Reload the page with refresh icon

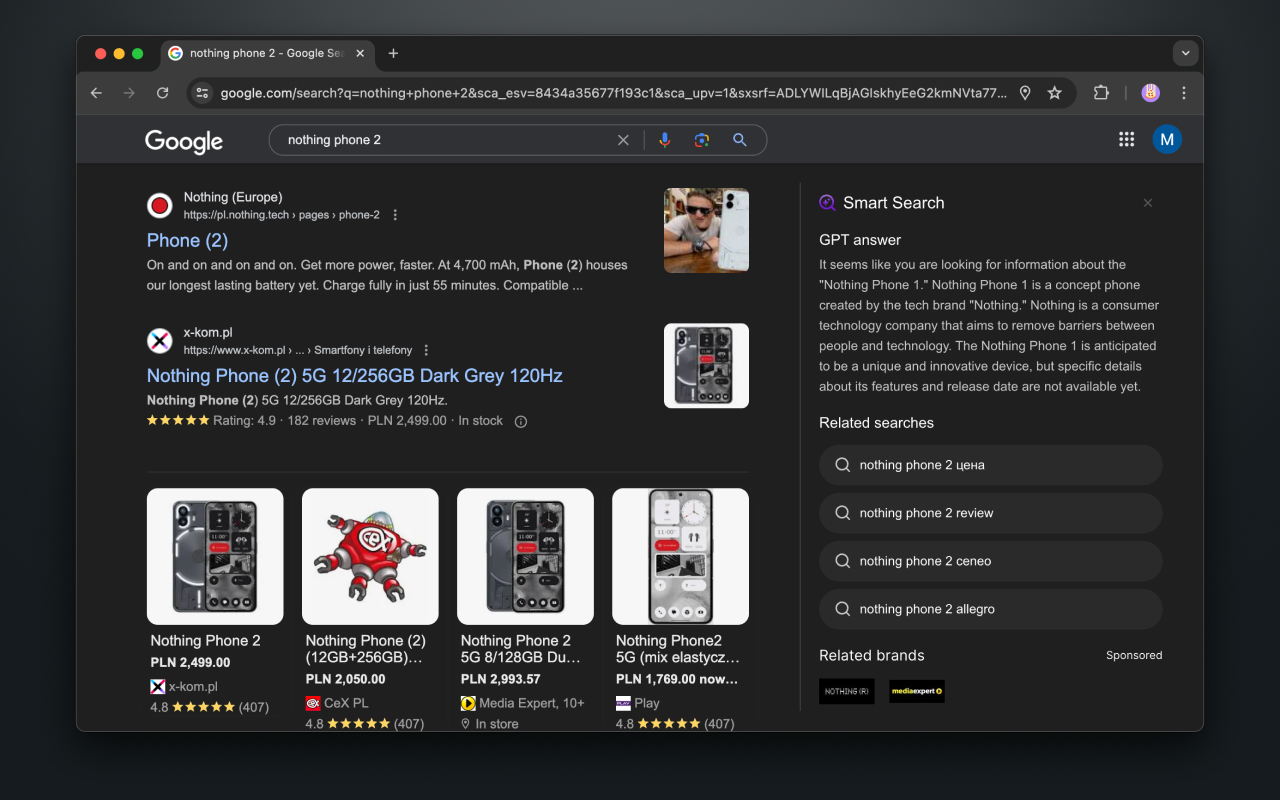[x=162, y=93]
